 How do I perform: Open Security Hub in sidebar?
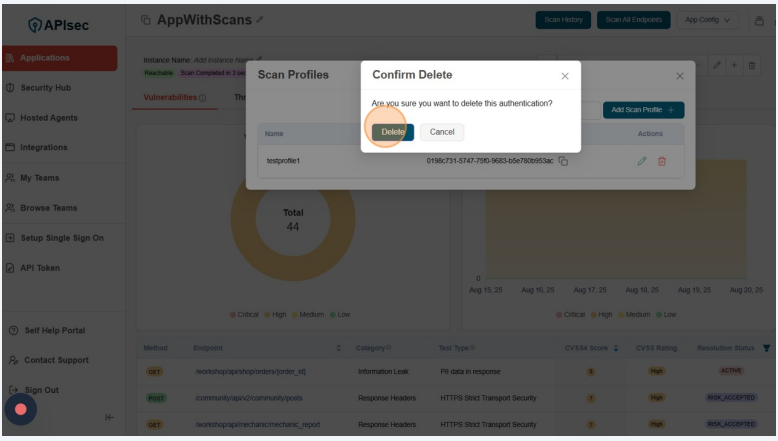45,88
